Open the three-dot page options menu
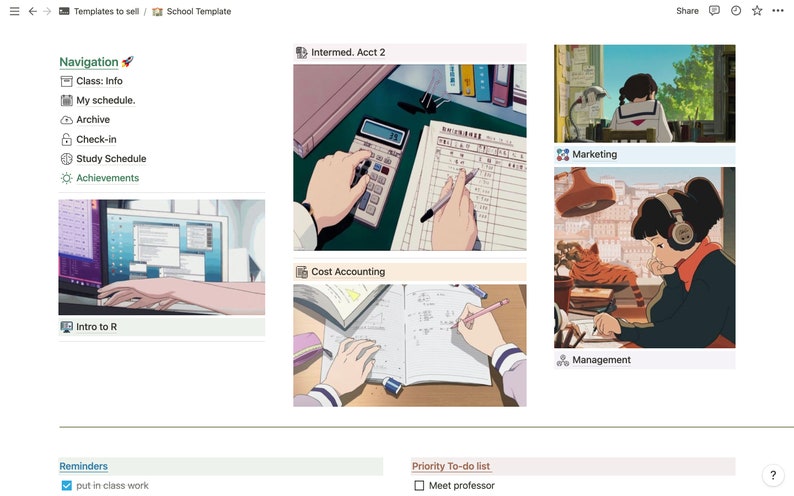Viewport: 794px width, 496px height. [778, 11]
